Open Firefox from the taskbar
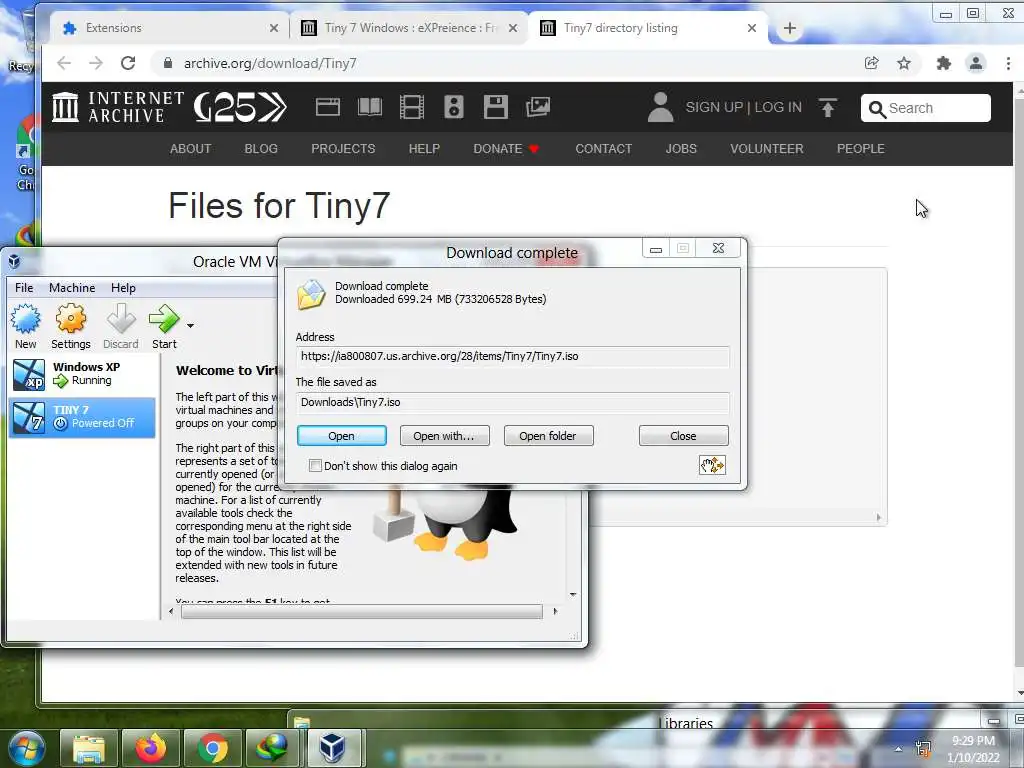 (150, 748)
